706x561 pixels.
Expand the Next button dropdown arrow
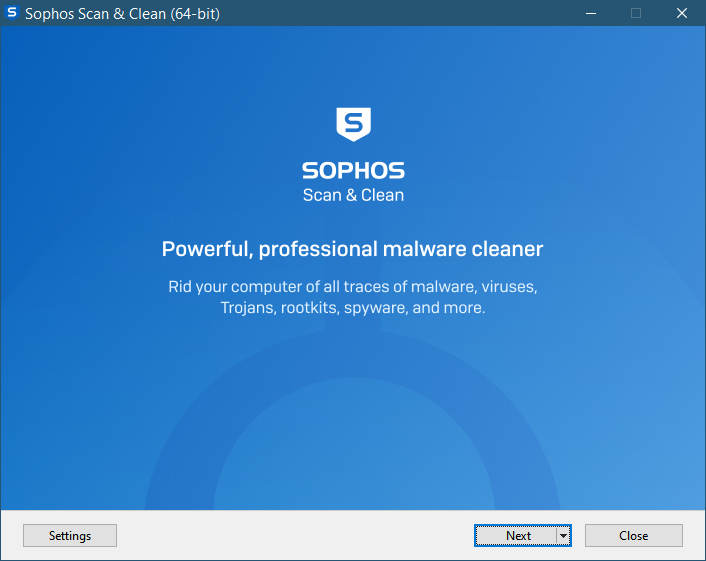564,535
